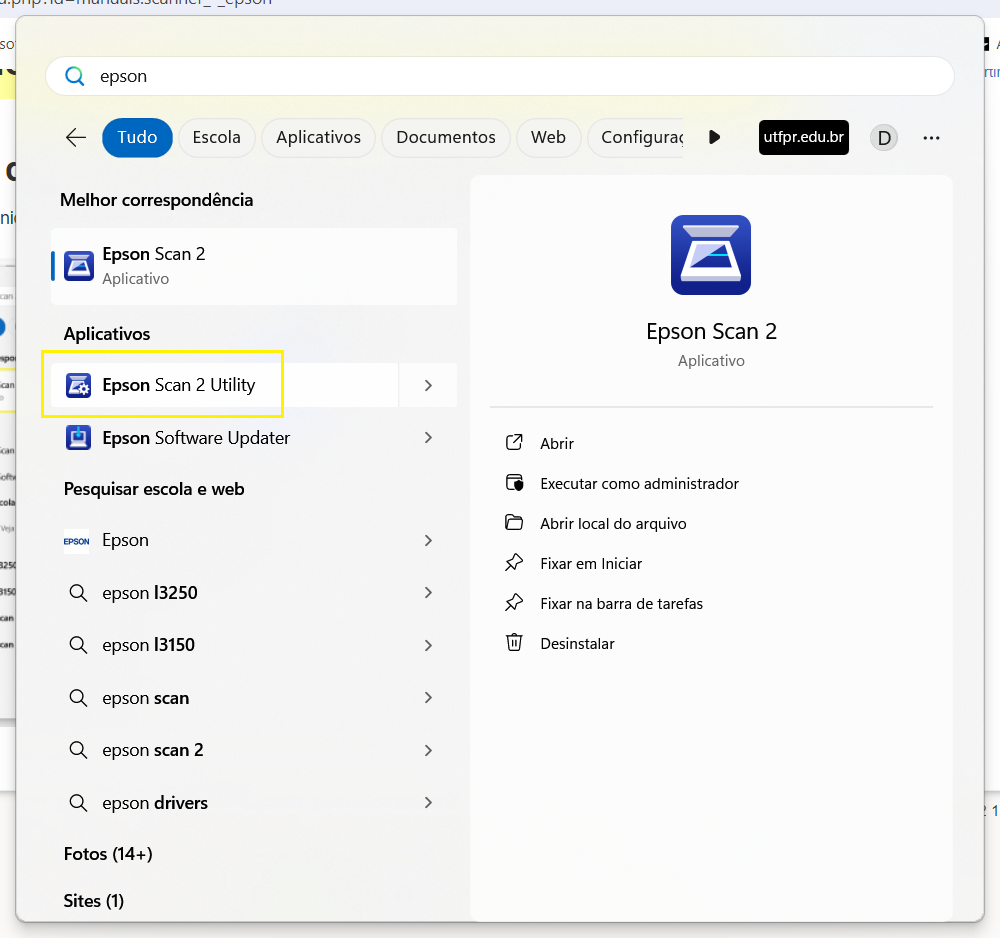
Task: Select the epson drivers search suggestion
Action: pyautogui.click(x=155, y=803)
